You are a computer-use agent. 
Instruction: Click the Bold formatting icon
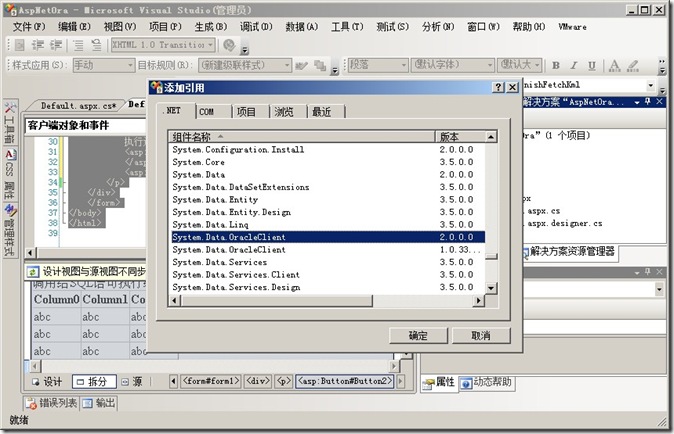(x=556, y=65)
